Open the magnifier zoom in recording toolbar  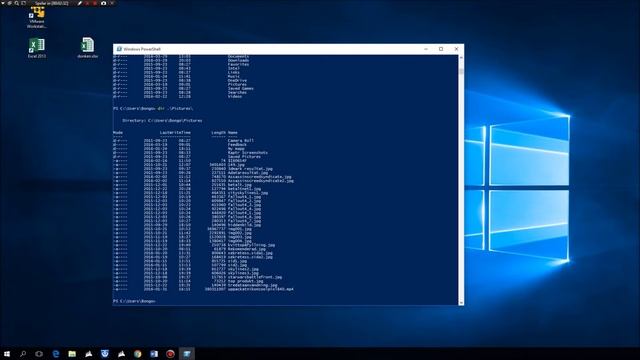[16, 3]
